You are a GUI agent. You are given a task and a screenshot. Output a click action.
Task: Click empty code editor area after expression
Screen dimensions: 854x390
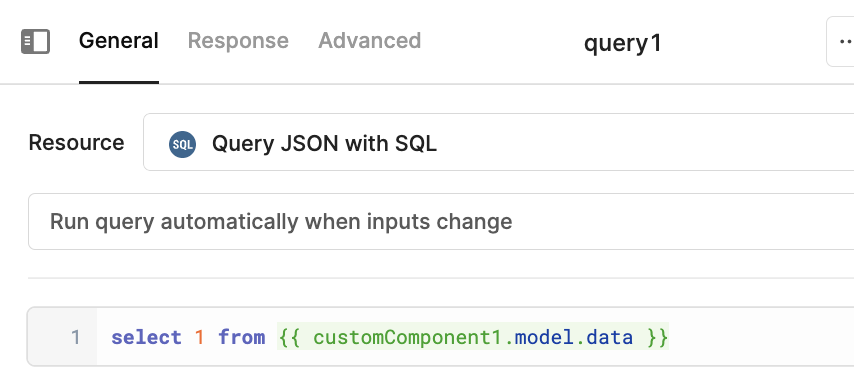pos(762,337)
